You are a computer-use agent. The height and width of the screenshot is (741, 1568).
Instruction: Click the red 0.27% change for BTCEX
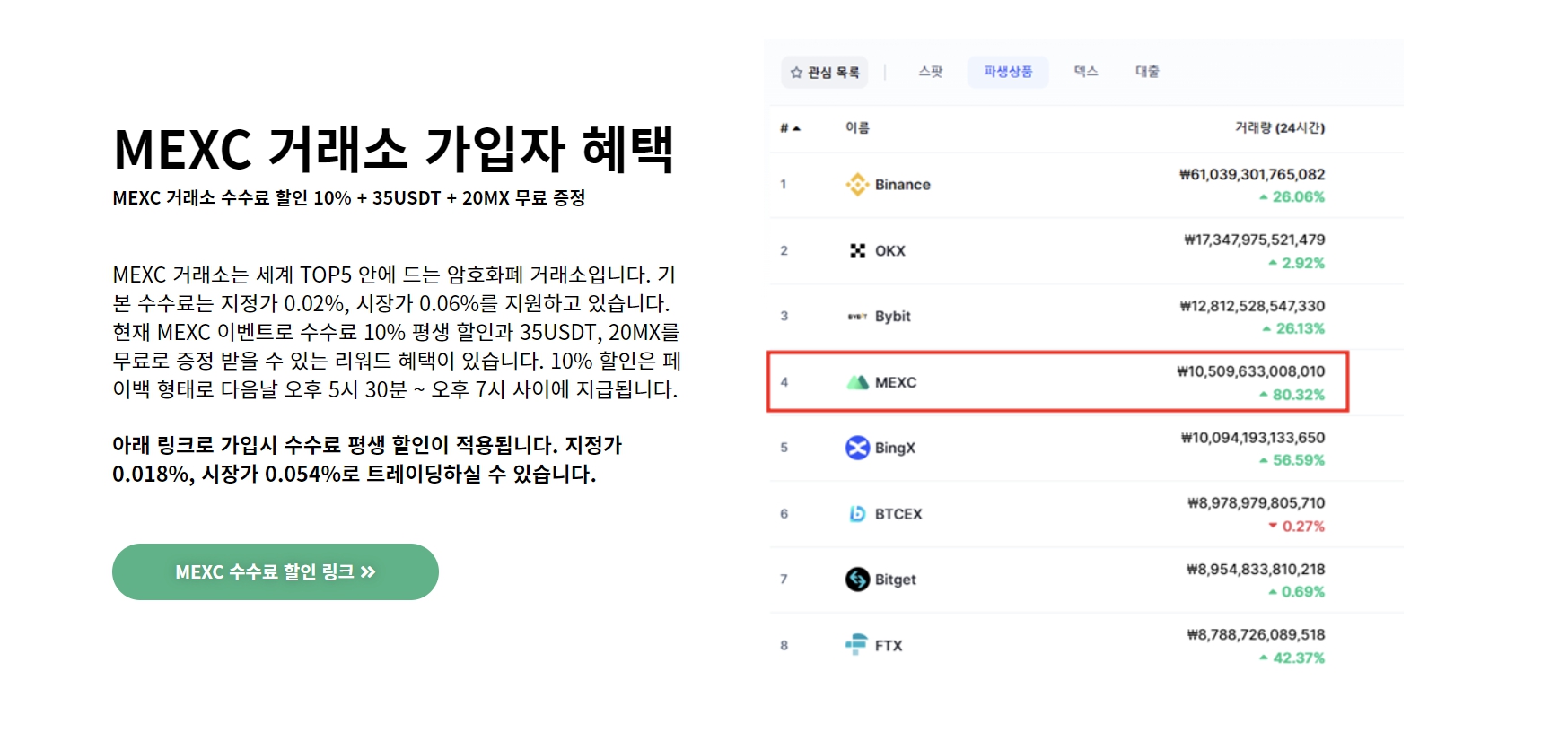1297,527
